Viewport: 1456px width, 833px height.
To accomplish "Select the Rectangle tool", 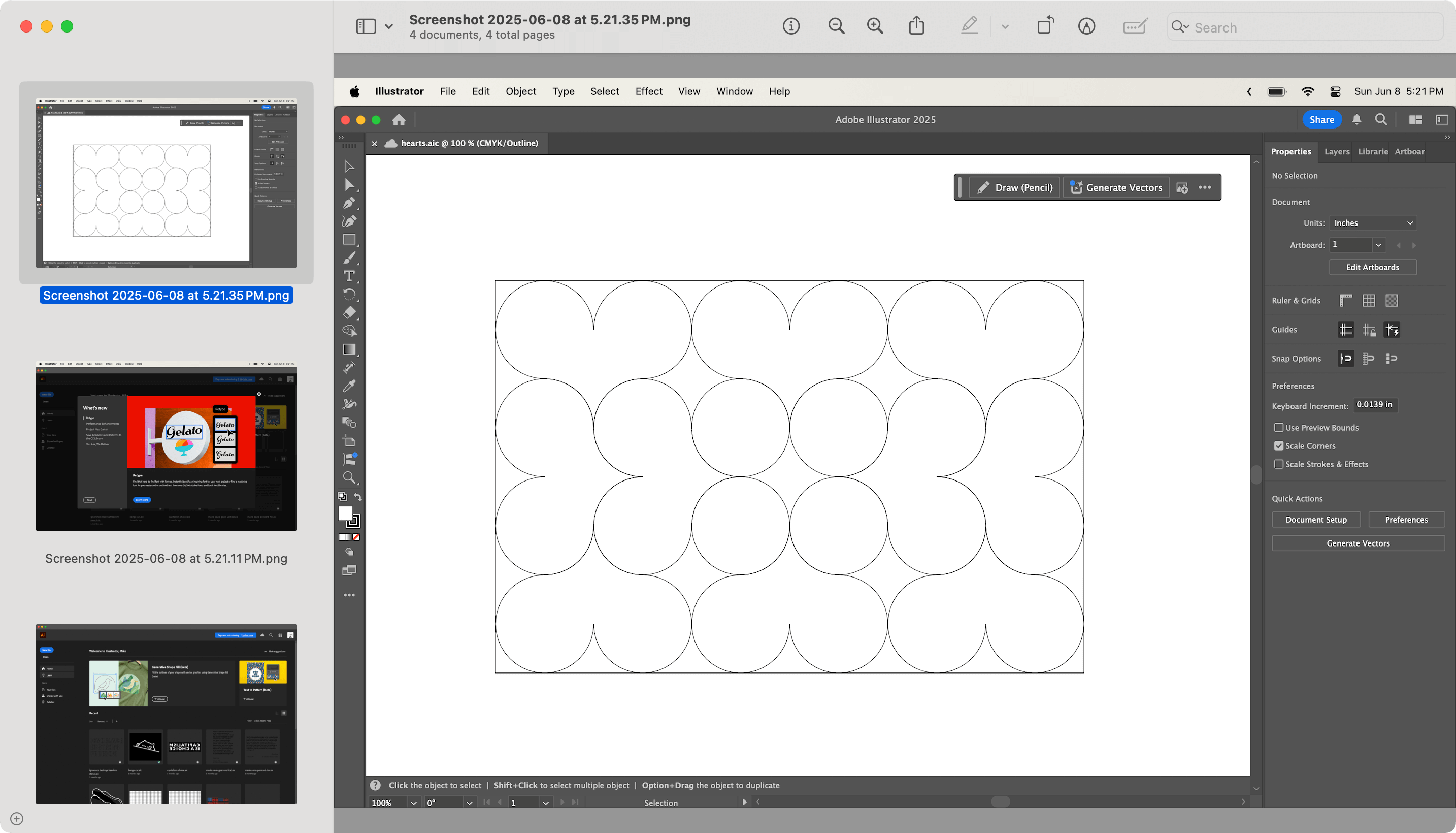I will (349, 239).
